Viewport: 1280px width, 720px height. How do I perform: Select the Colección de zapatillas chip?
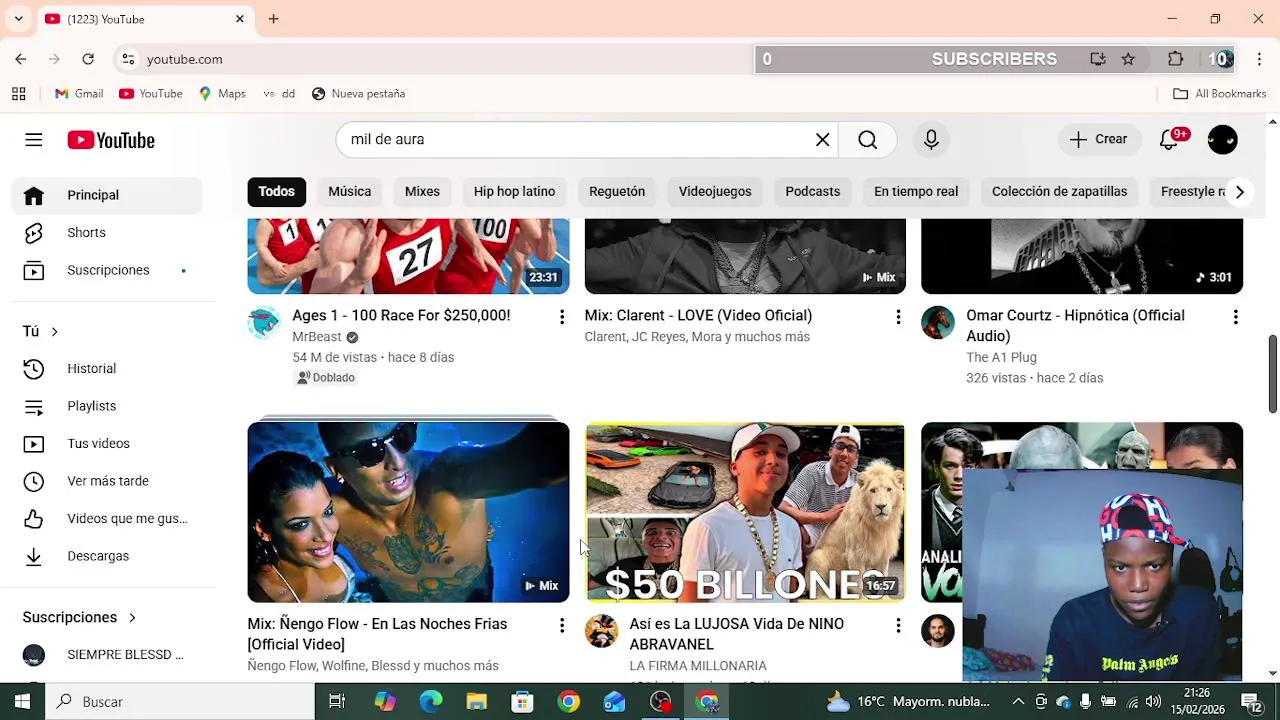[1059, 192]
